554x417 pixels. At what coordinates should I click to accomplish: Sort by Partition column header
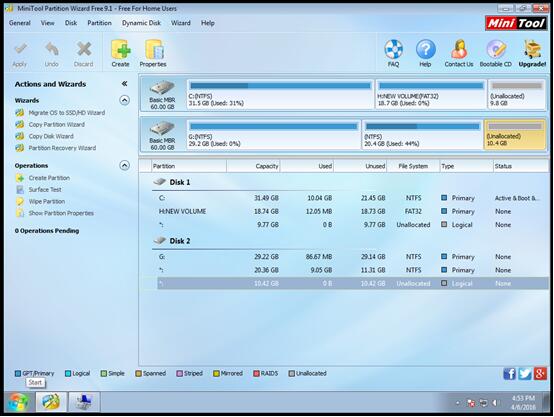point(189,166)
